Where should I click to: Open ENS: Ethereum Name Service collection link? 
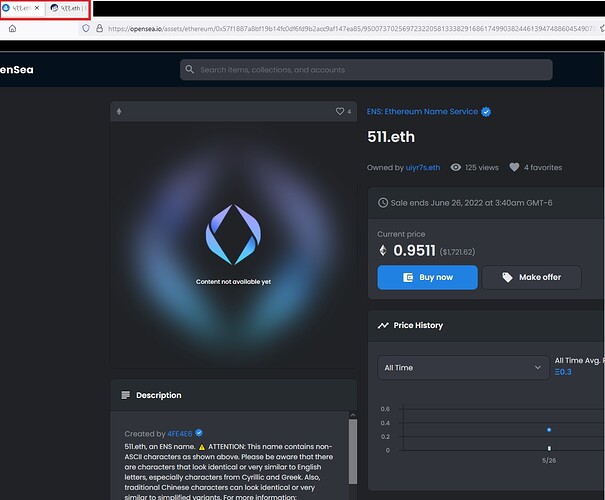pos(422,111)
